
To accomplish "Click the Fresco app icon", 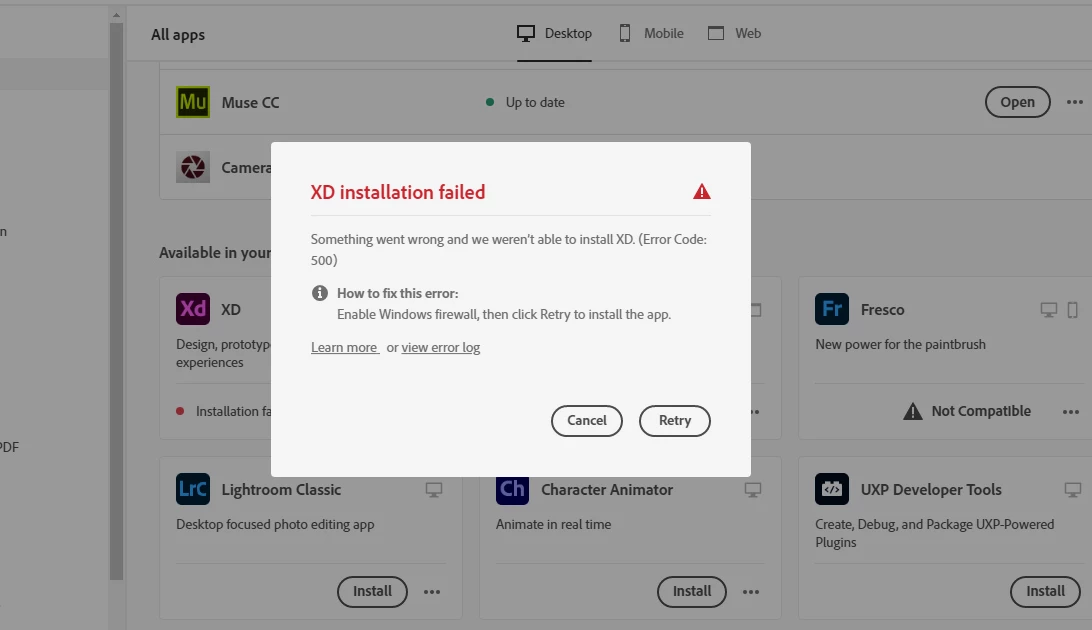I will [x=832, y=309].
